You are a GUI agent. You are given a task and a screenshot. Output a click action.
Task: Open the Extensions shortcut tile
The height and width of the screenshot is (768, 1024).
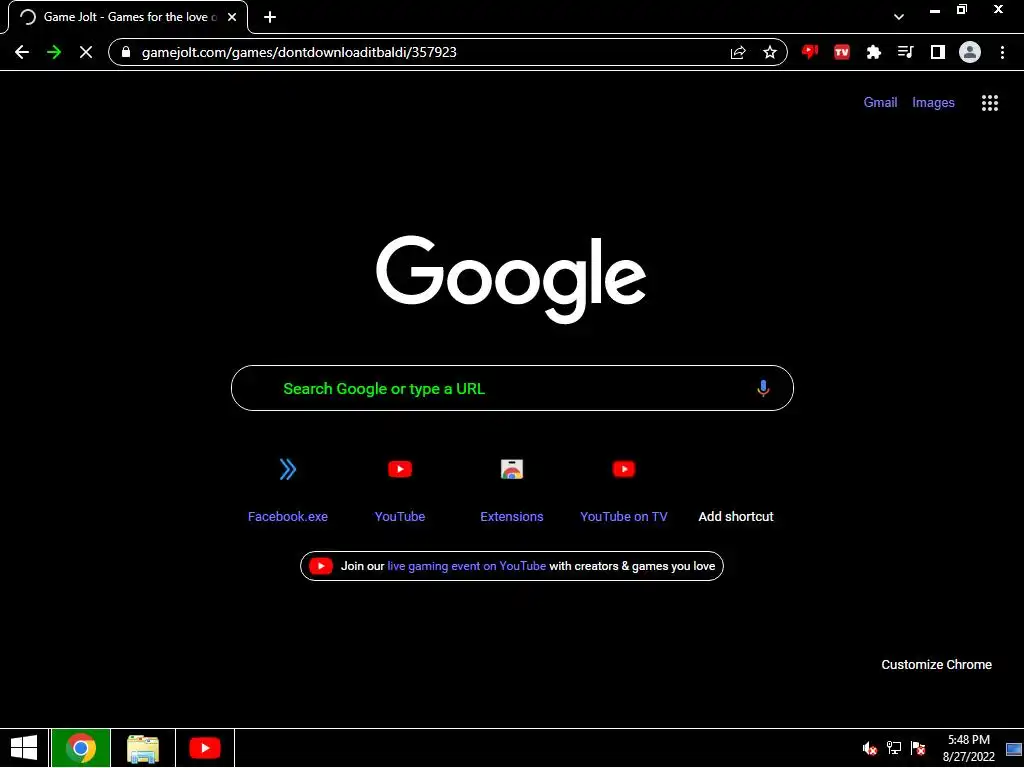pos(512,488)
